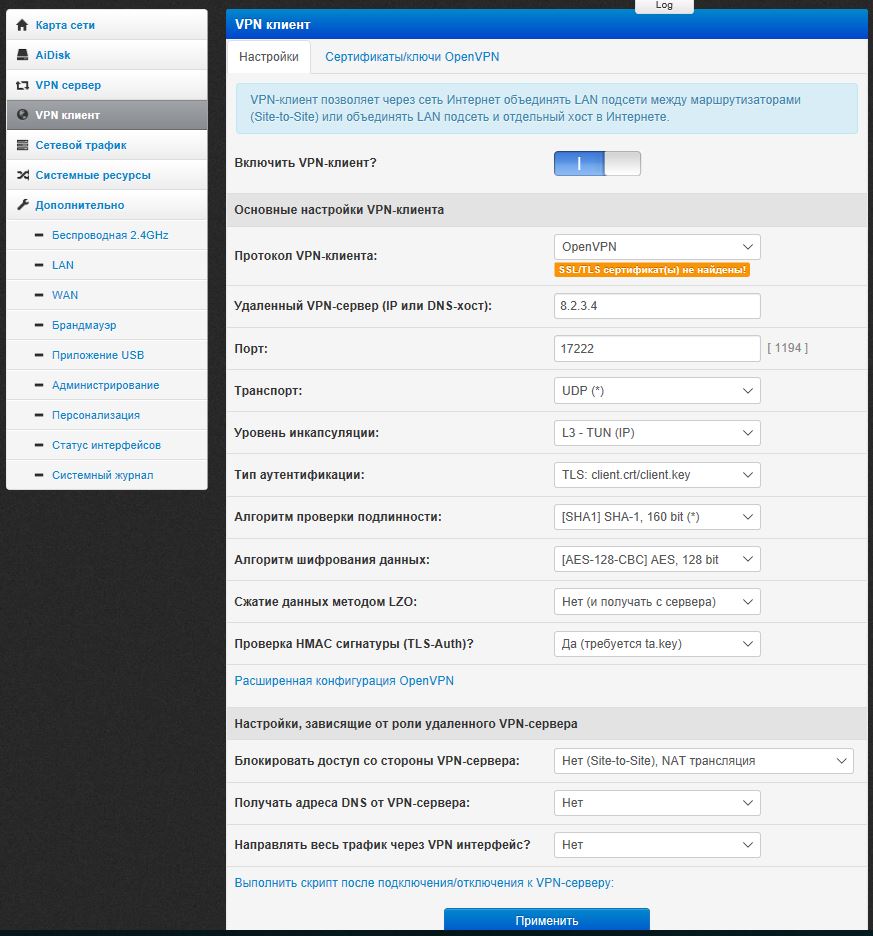Click the globe icon for VPN клиент

(22, 115)
